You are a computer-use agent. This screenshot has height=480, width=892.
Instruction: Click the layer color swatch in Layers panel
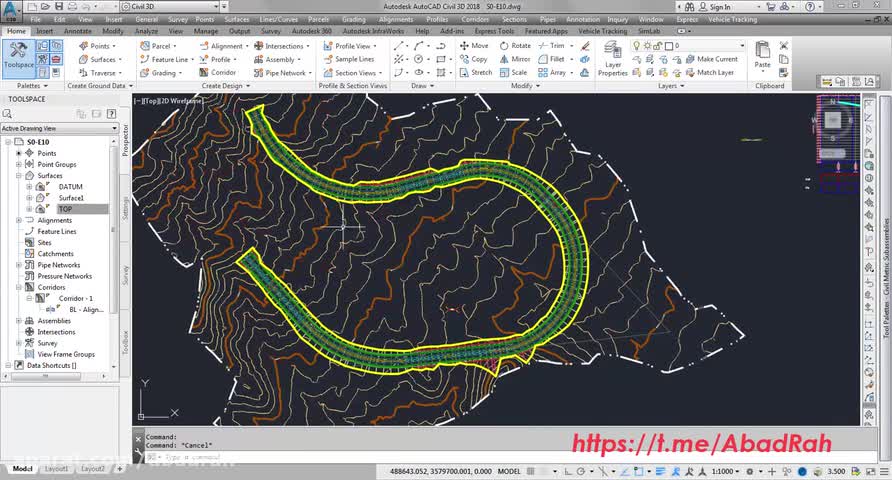click(x=668, y=46)
